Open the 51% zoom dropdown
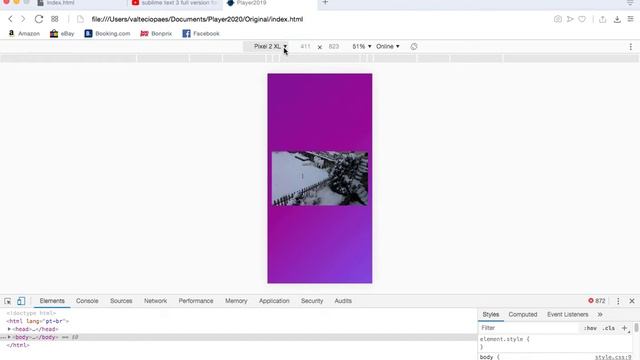Screen dimensions: 640x360 pyautogui.click(x=362, y=47)
